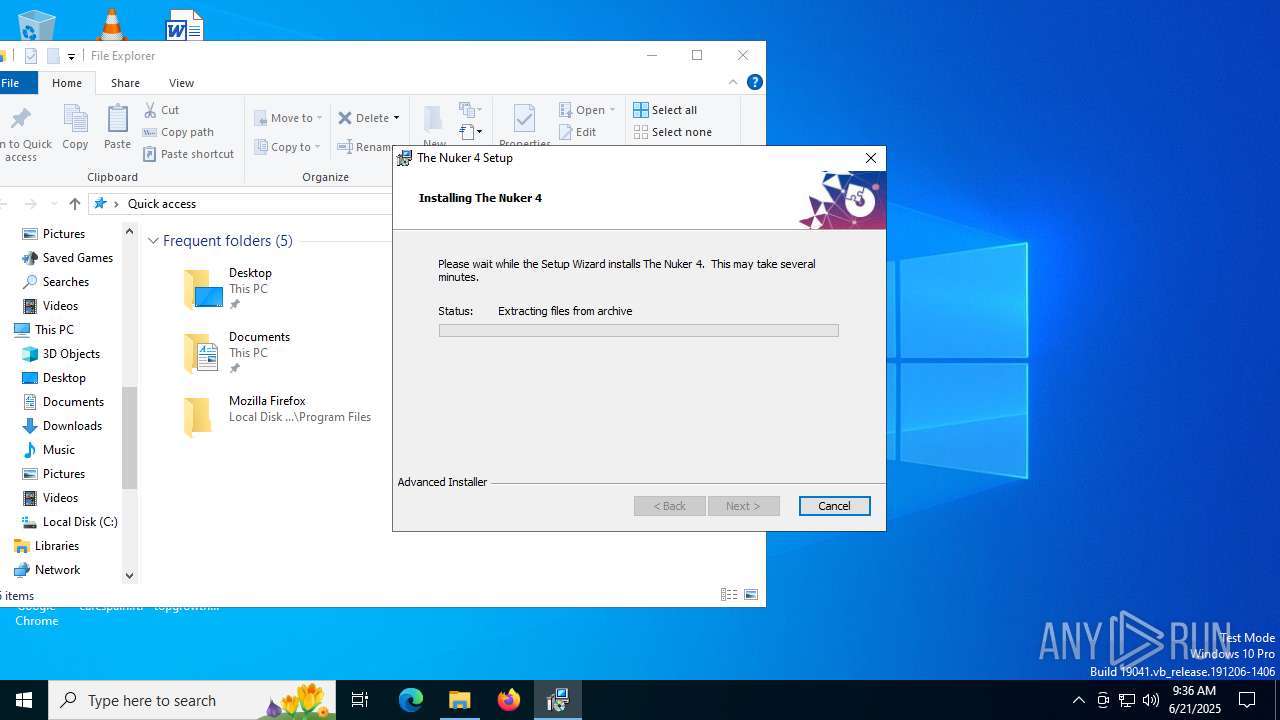
Task: Select Saved Games in the navigation pane
Action: pyautogui.click(x=68, y=258)
